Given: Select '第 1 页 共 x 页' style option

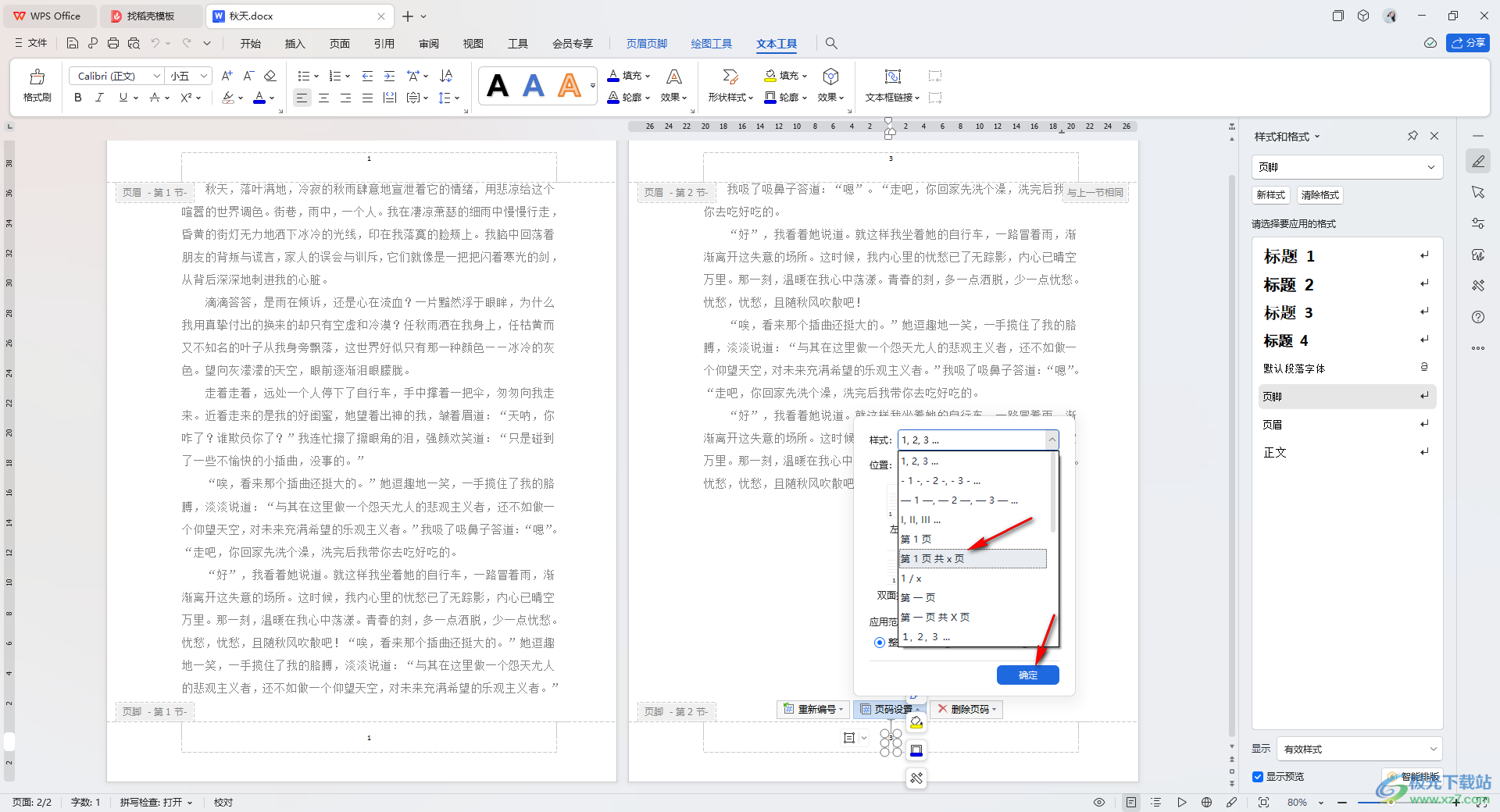Looking at the screenshot, I should pos(973,559).
